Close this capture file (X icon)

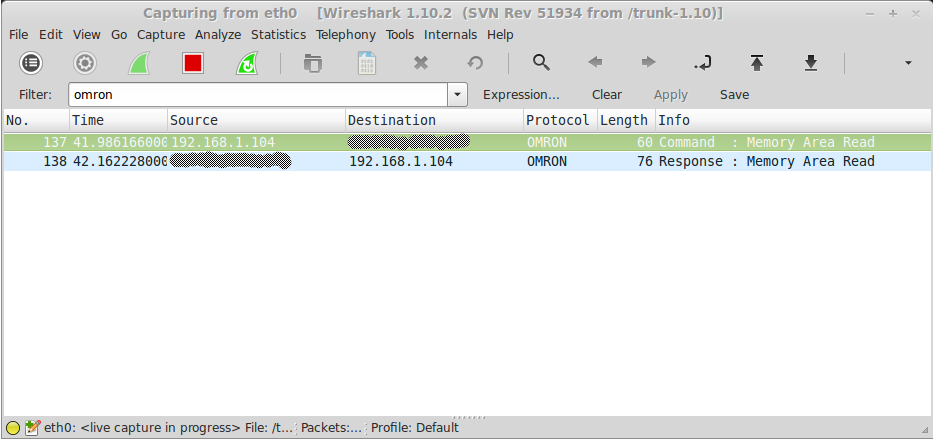coord(421,62)
